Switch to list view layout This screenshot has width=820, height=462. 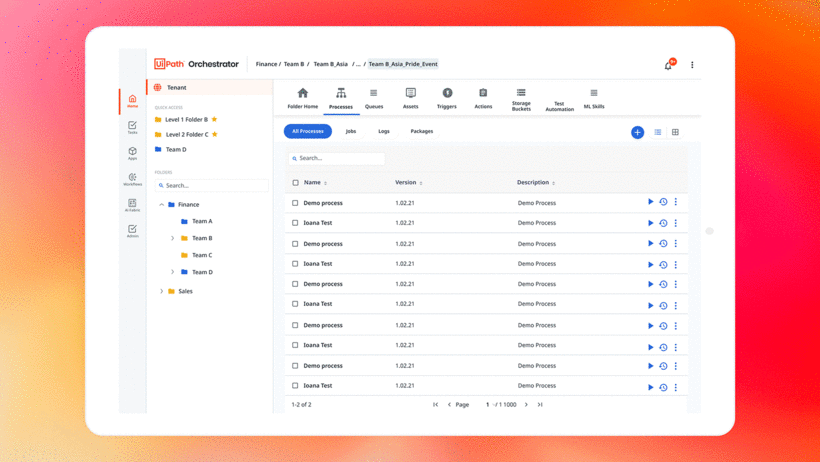point(658,132)
